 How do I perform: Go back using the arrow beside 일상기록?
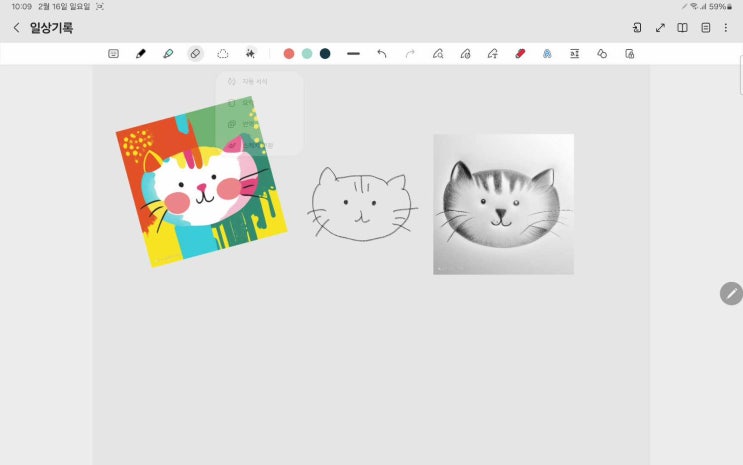point(16,28)
